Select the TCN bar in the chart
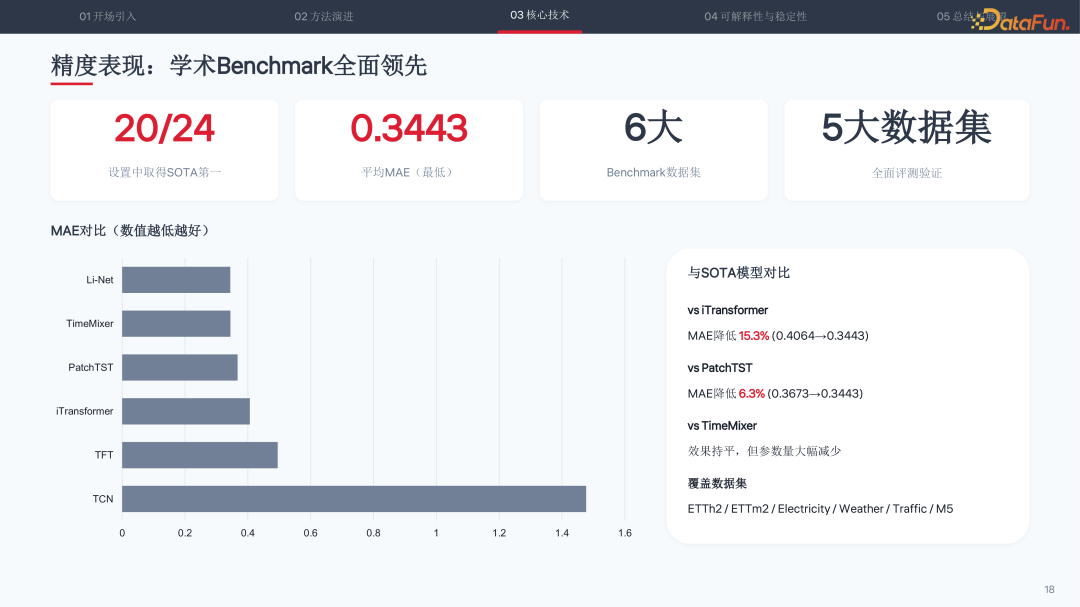 pyautogui.click(x=354, y=499)
